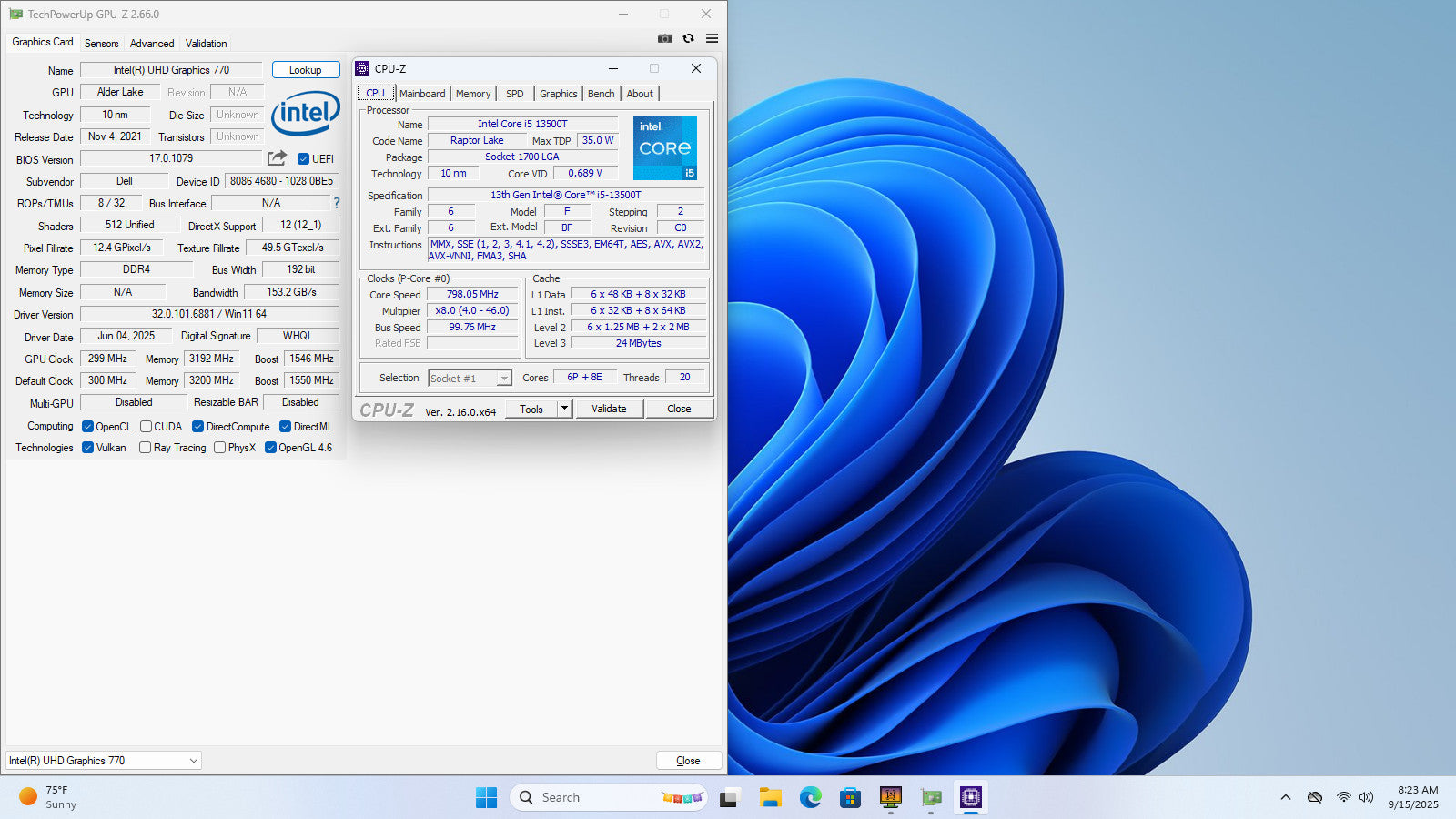The image size is (1456, 819).
Task: Open the Windows Start menu
Action: tap(486, 797)
